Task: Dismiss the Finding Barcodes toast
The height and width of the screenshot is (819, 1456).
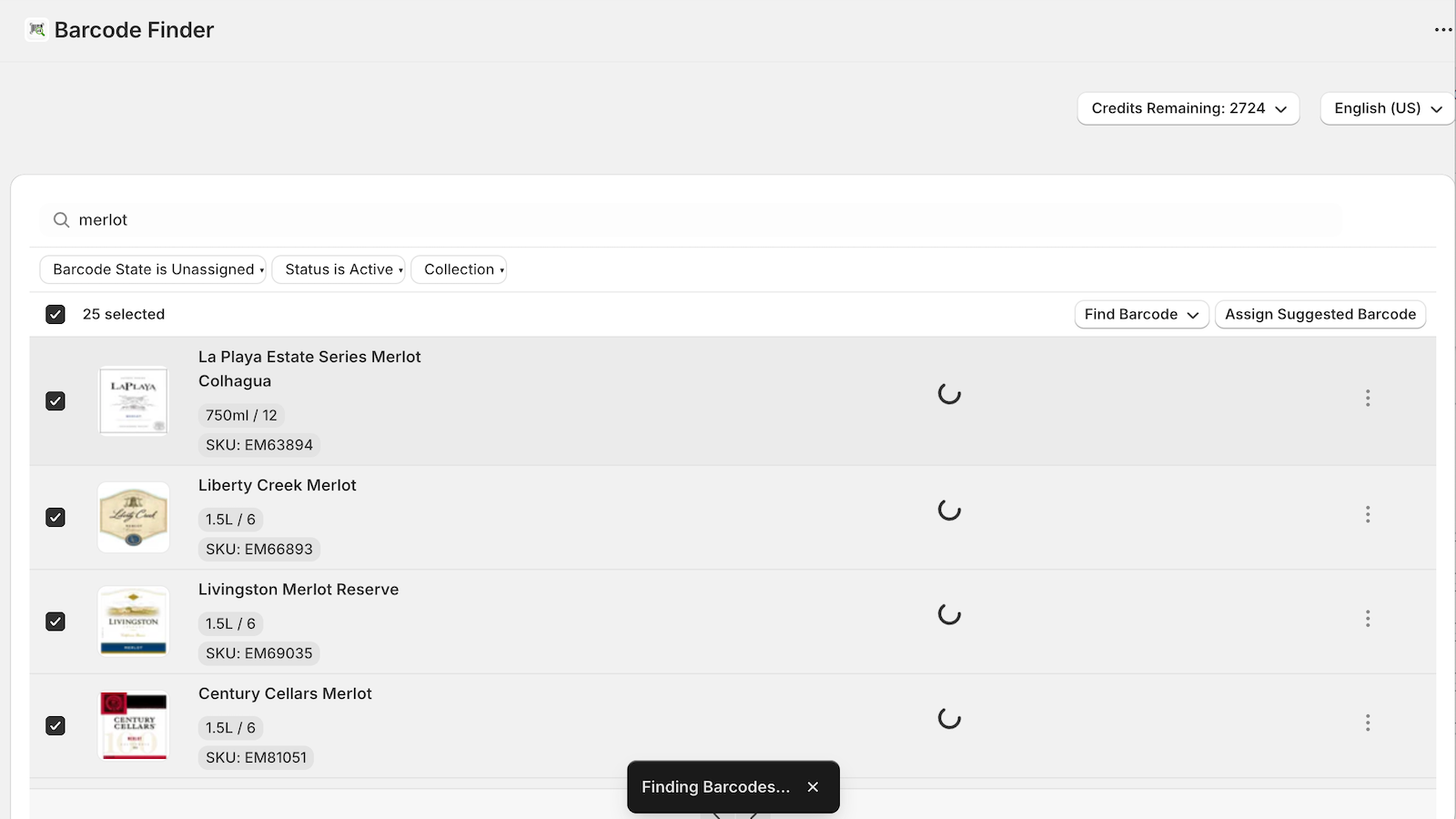Action: click(x=813, y=787)
